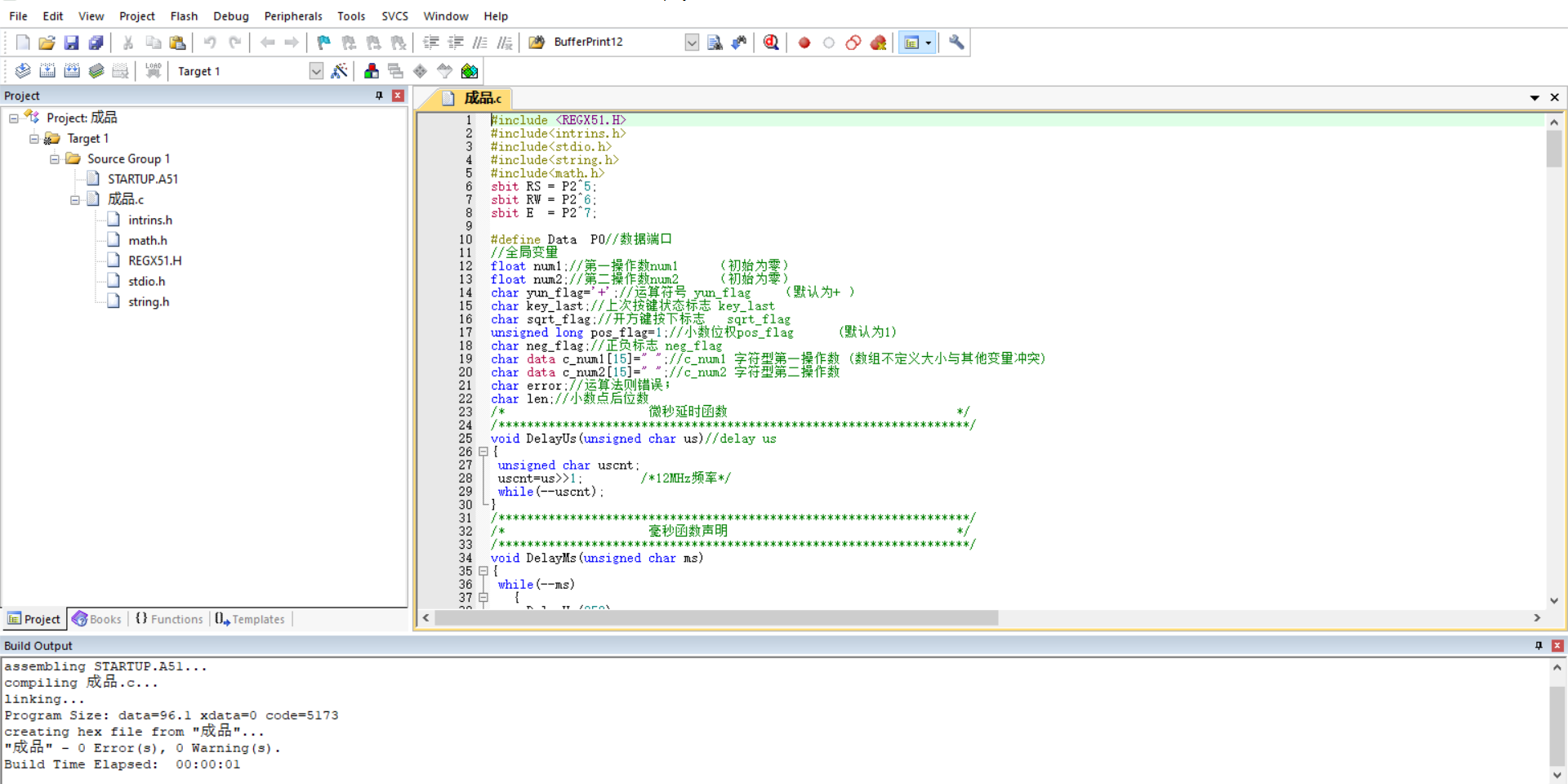Toggle auto-hide pin on the Build Output panel
The width and height of the screenshot is (1568, 784).
pyautogui.click(x=1539, y=645)
